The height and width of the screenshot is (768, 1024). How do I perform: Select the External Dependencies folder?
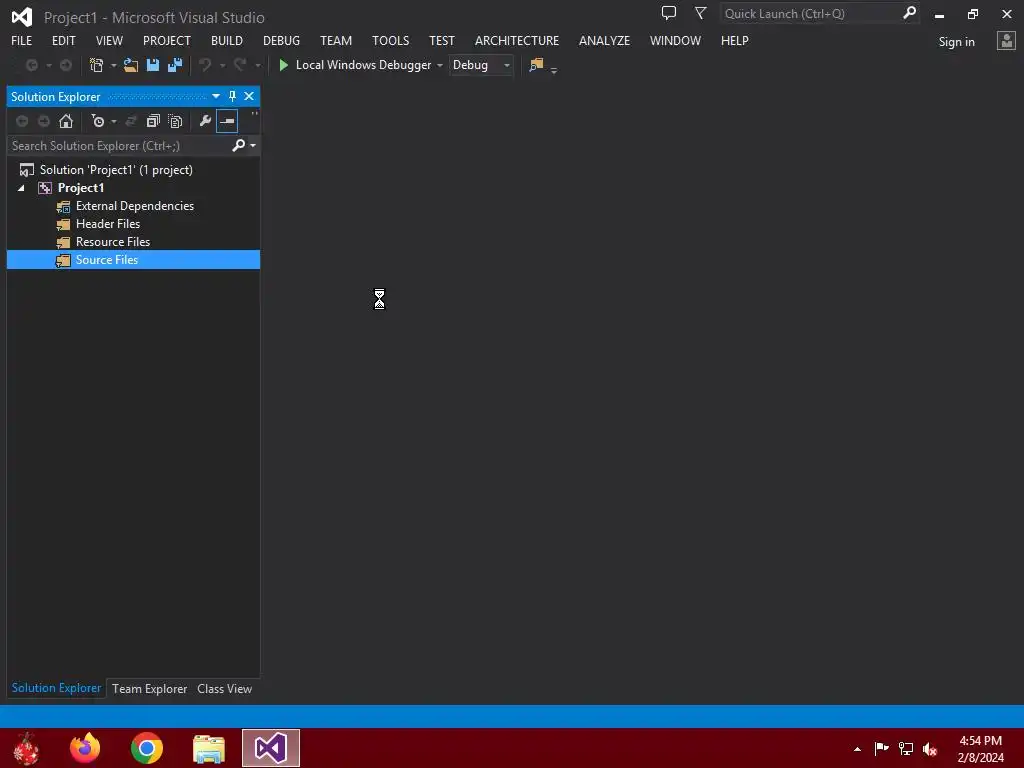(135, 206)
